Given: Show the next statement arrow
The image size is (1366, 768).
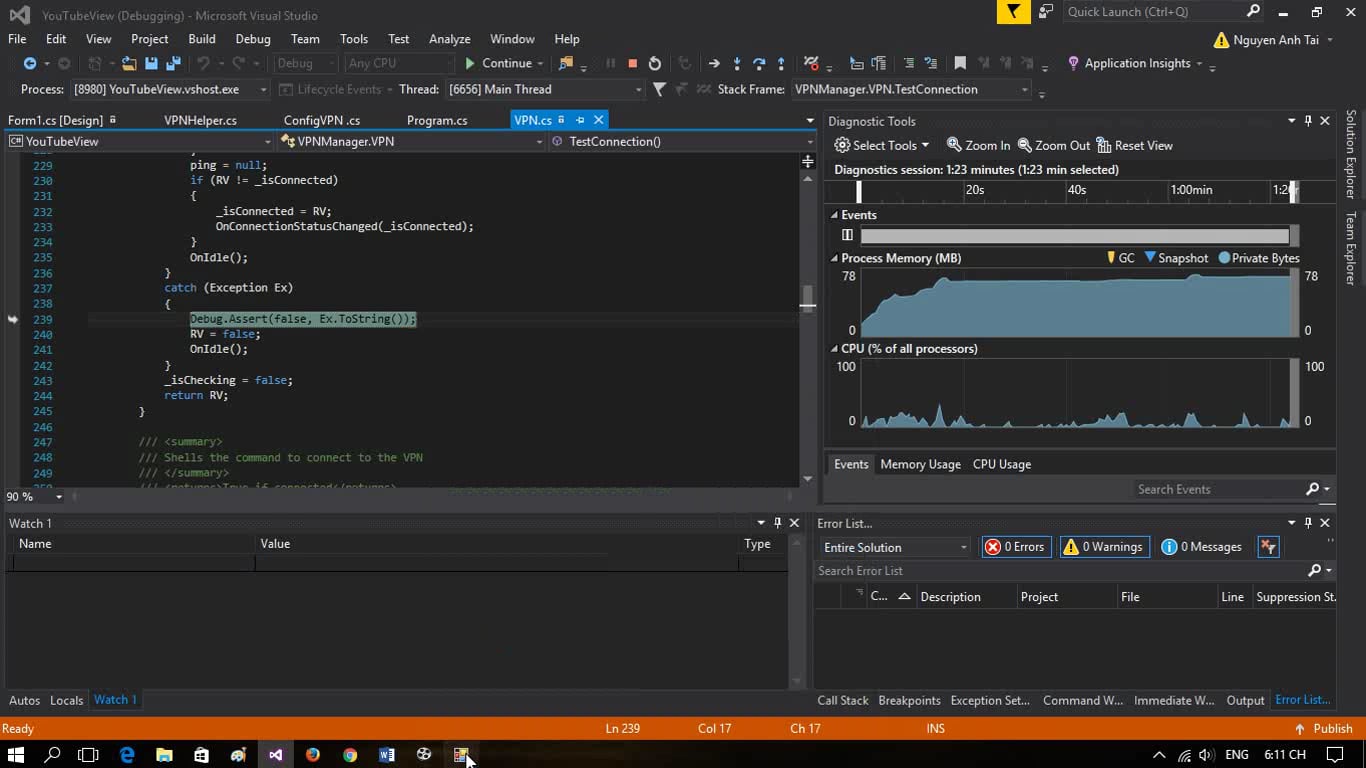Looking at the screenshot, I should coord(714,63).
